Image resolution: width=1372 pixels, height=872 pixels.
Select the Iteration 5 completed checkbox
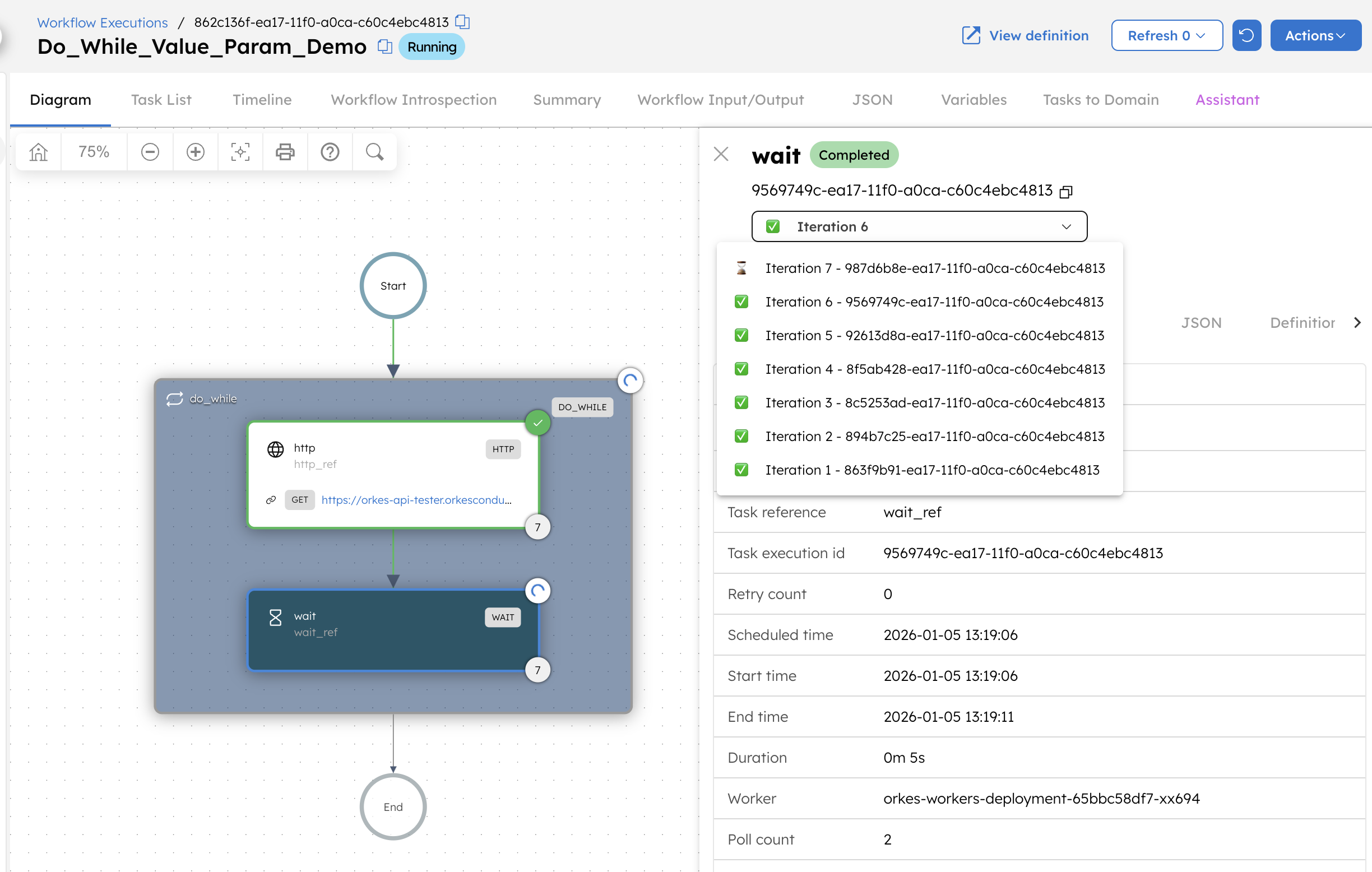[741, 335]
